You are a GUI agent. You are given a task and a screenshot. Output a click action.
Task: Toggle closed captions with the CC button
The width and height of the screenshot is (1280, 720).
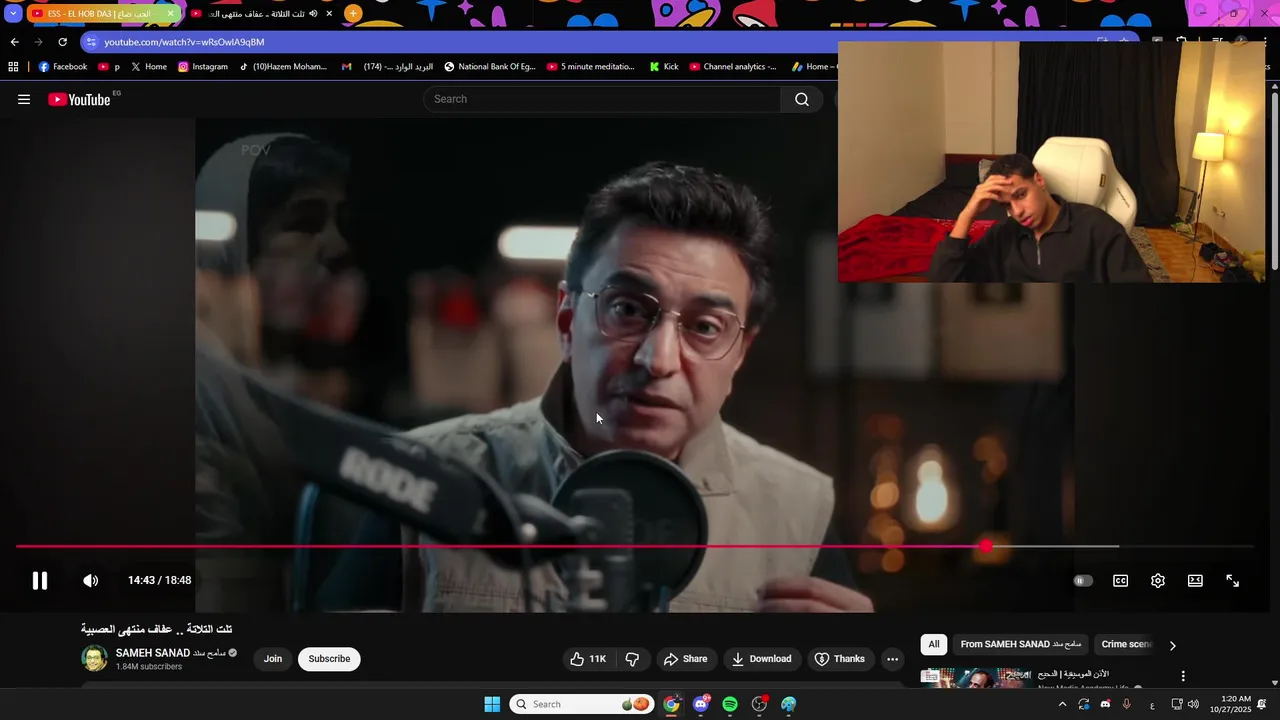[1120, 580]
